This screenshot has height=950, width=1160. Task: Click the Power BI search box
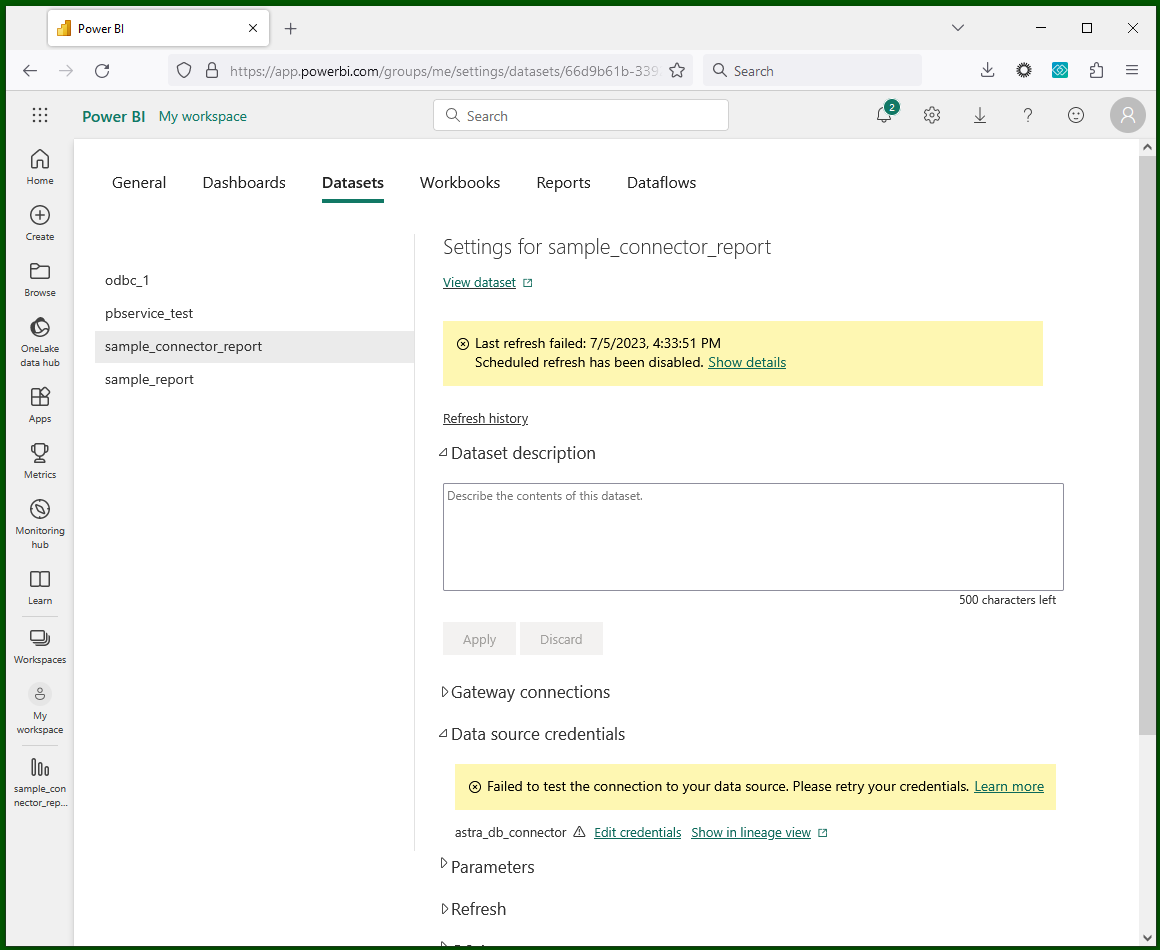point(581,115)
